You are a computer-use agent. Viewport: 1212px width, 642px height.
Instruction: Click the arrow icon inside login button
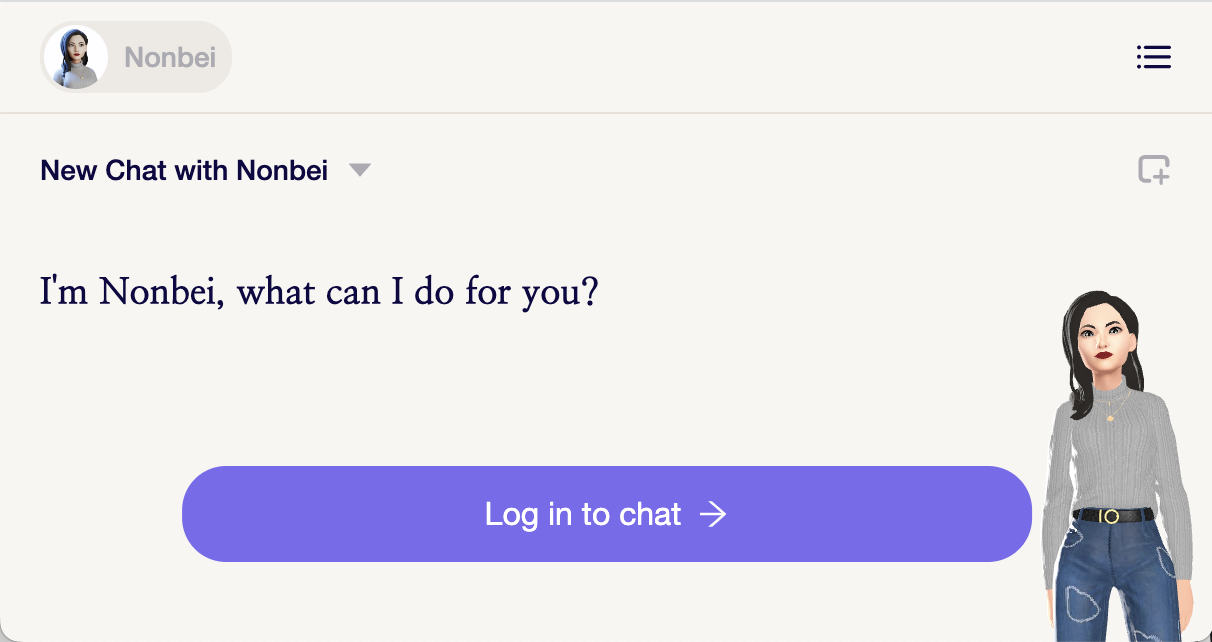coord(713,514)
